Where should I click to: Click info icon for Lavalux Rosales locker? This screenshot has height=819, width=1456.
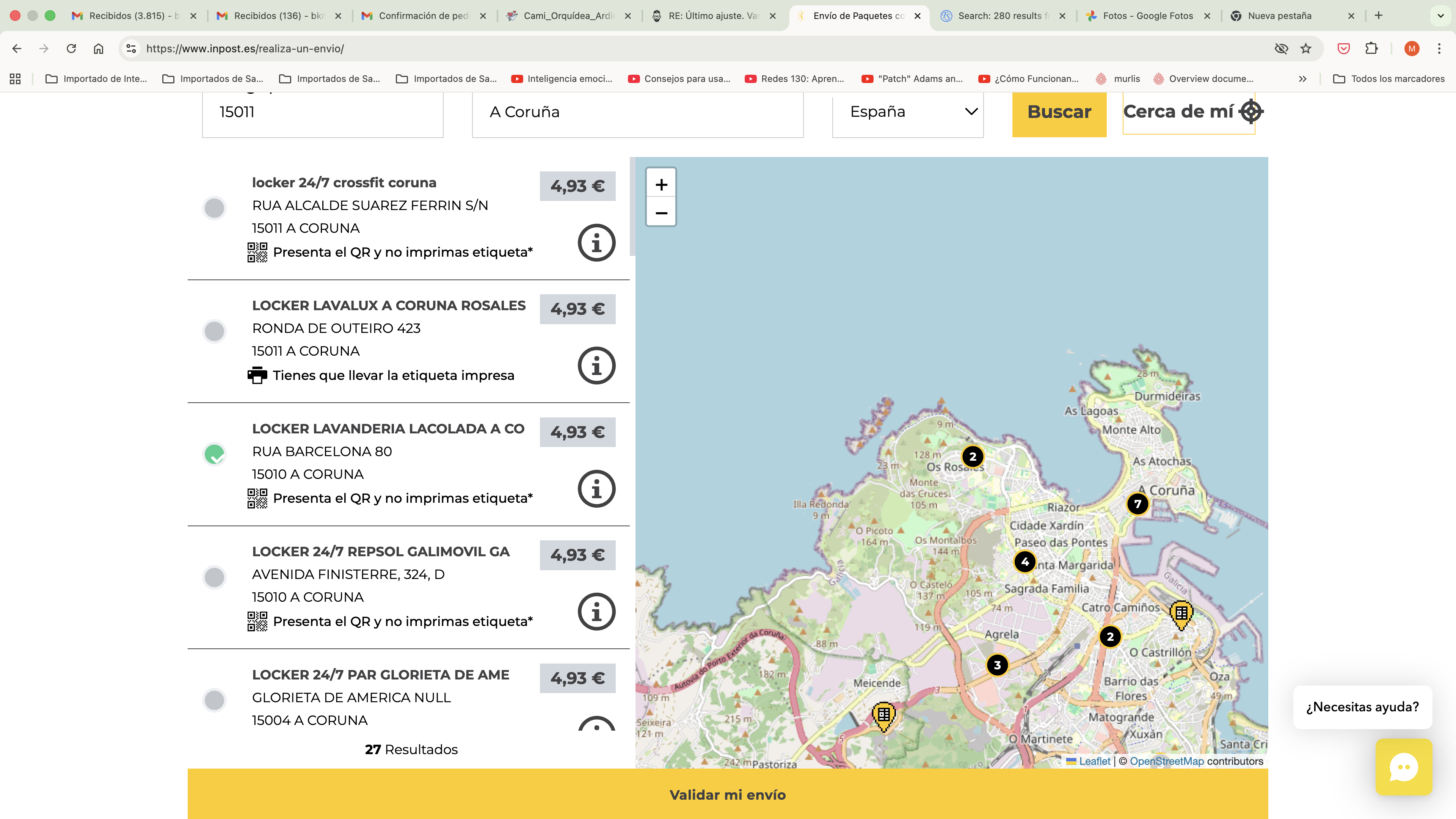point(596,366)
